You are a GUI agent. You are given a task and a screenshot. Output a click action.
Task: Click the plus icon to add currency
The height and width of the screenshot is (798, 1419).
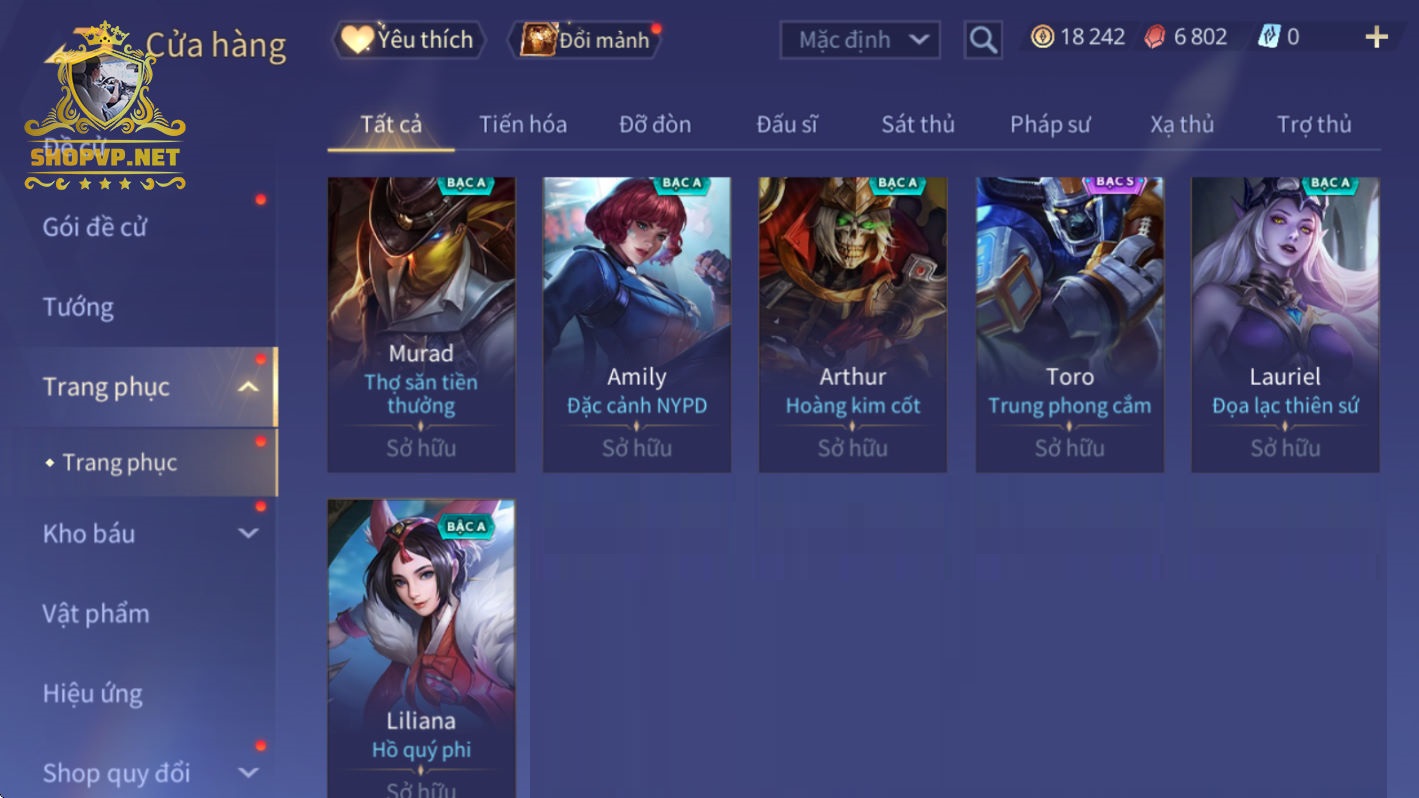pos(1376,38)
